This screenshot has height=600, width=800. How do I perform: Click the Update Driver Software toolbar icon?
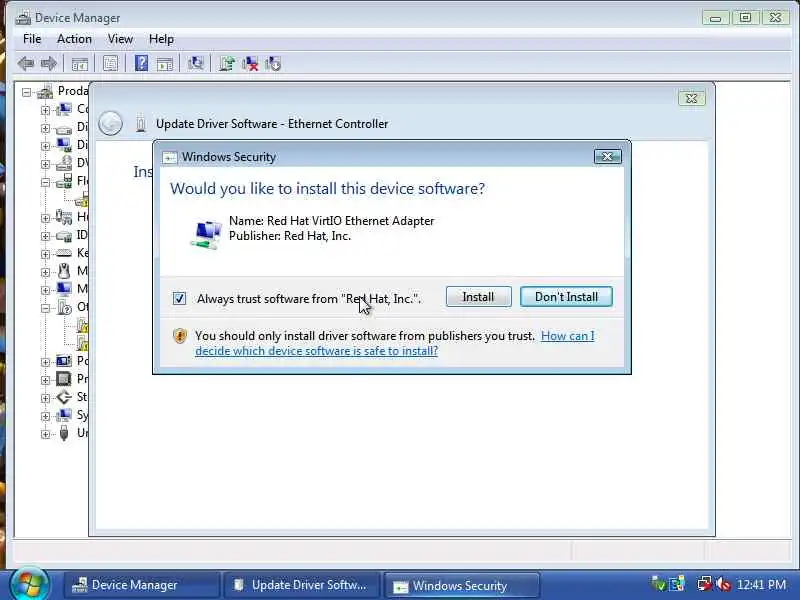[x=227, y=63]
